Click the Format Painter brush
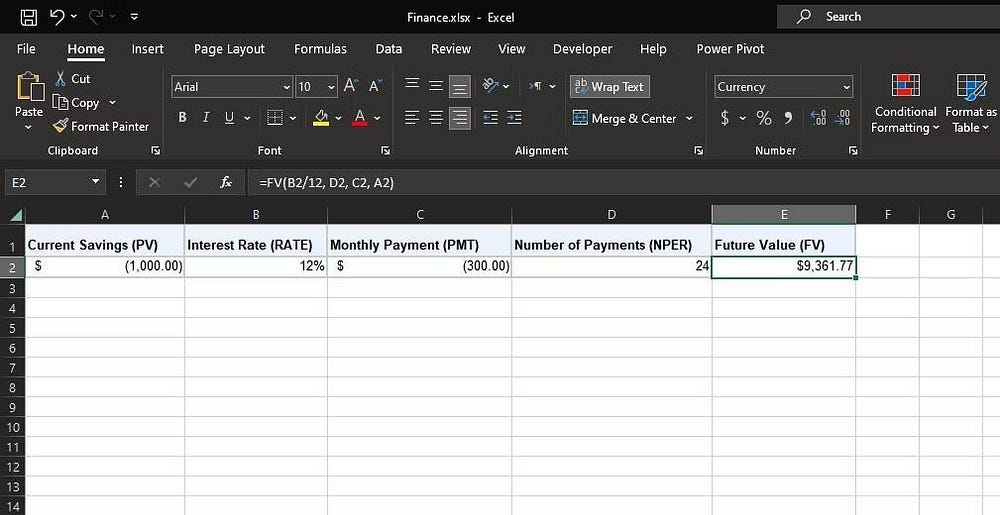This screenshot has height=515, width=1000. pyautogui.click(x=60, y=126)
